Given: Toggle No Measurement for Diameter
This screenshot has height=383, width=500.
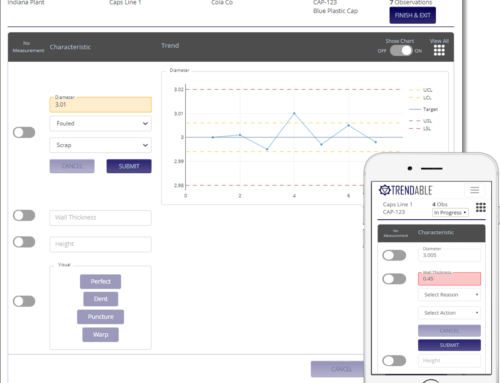Looking at the screenshot, I should pos(24,132).
